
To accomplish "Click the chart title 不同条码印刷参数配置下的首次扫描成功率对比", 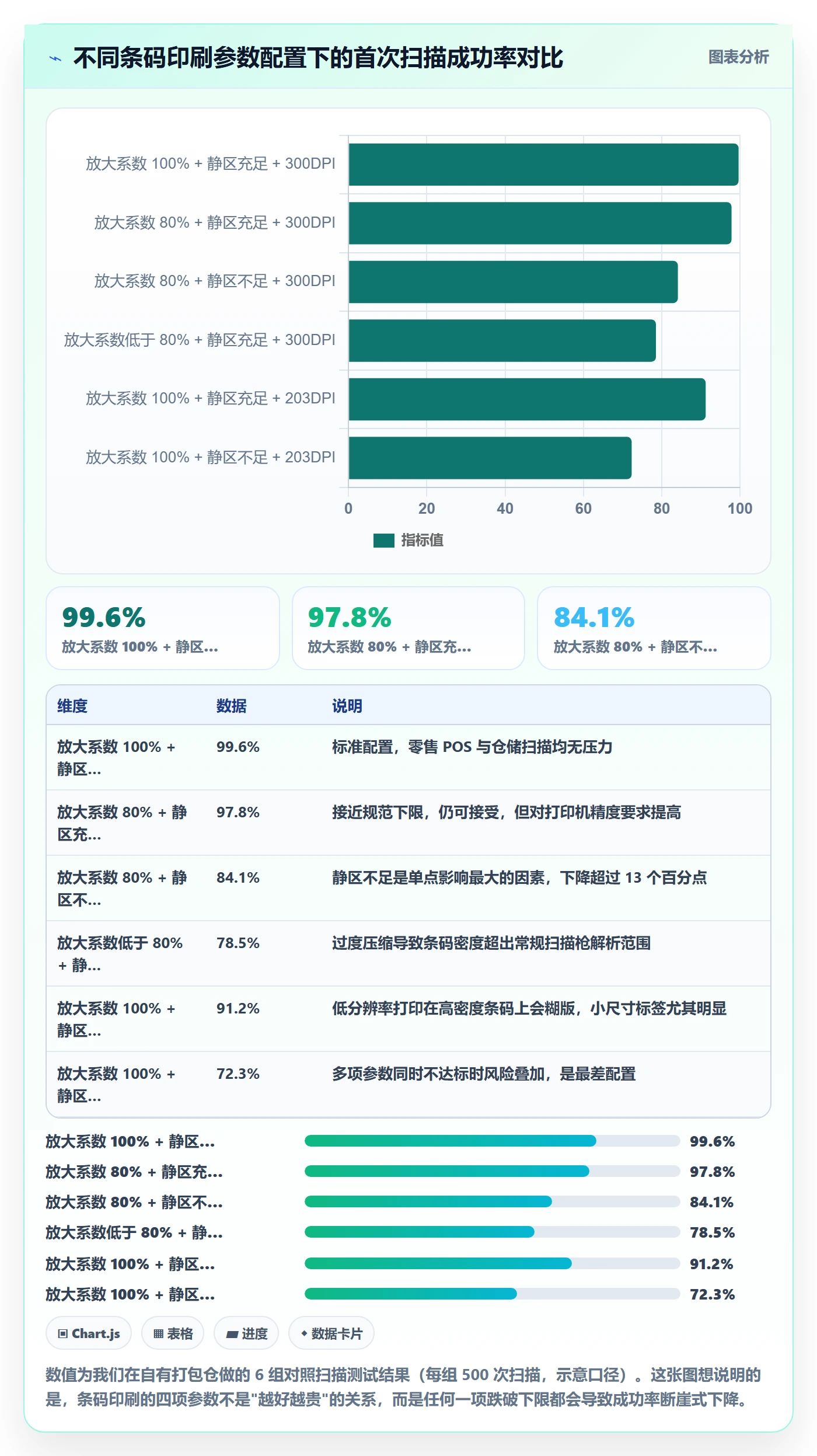I will click(318, 58).
